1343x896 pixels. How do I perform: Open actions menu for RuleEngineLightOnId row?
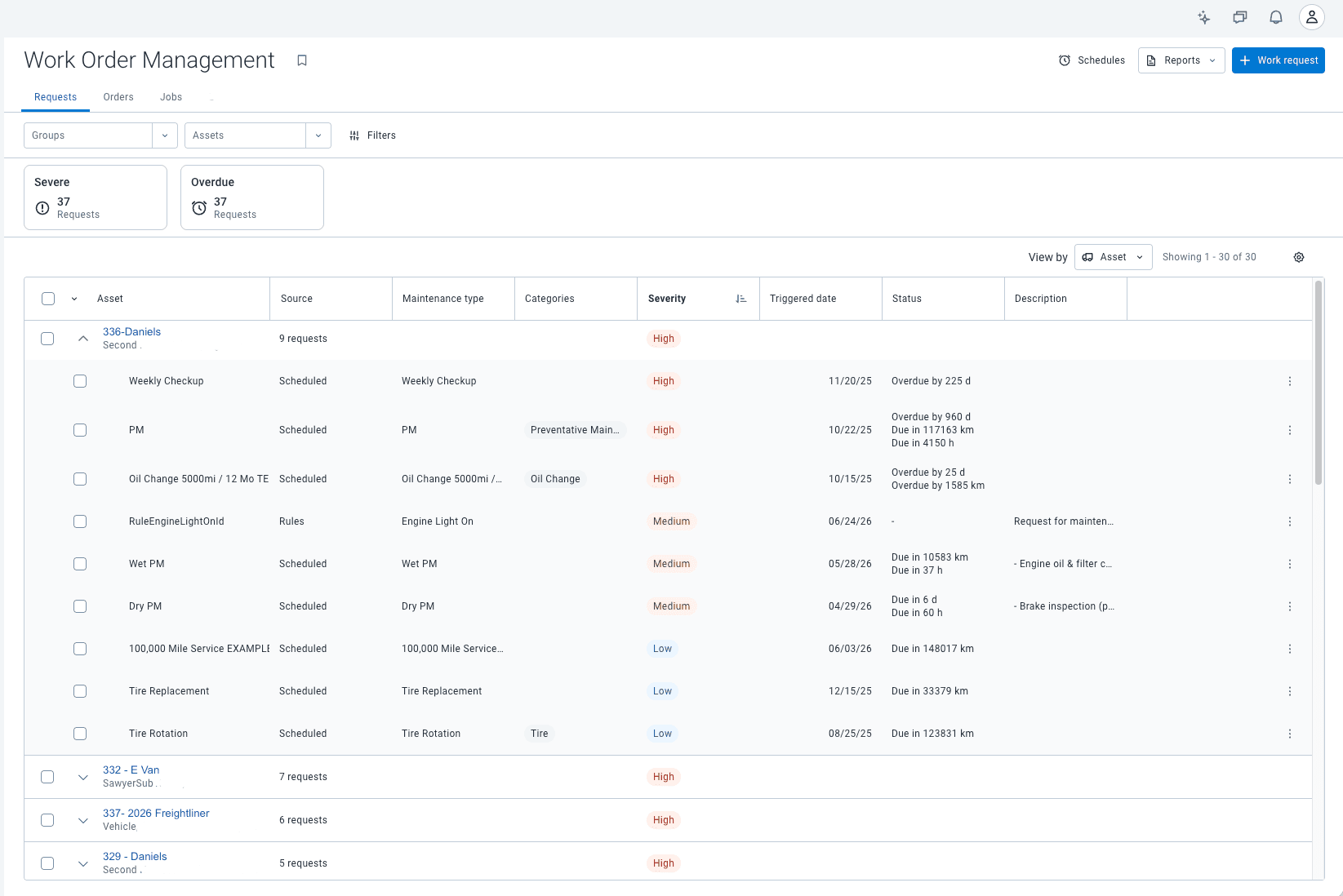click(x=1290, y=521)
